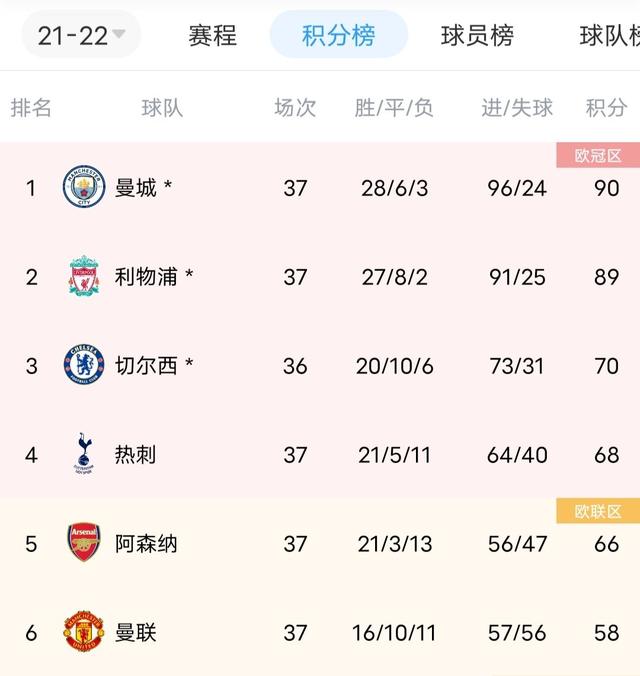640x676 pixels.
Task: Open team name 利物浦
Action: click(x=146, y=277)
